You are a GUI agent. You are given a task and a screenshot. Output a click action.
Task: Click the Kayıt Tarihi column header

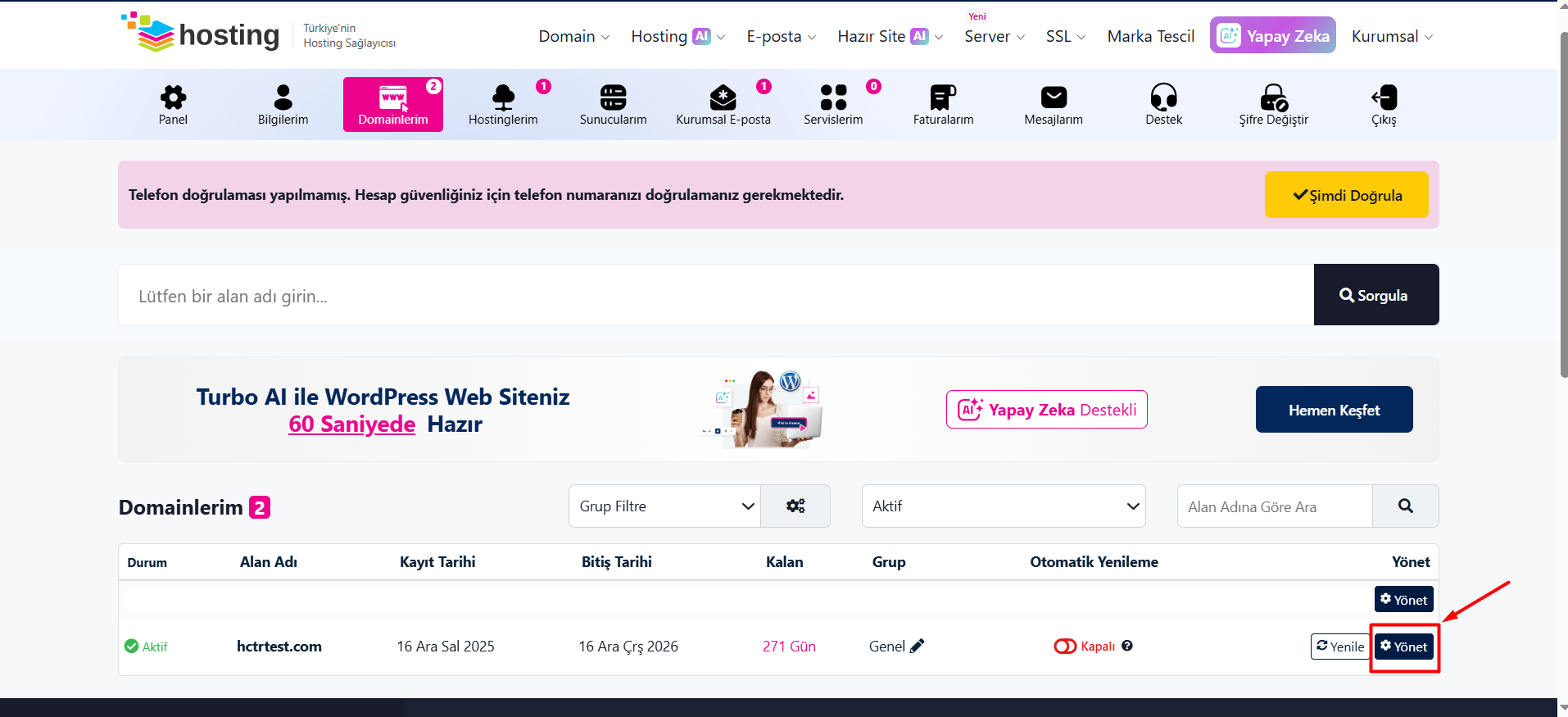pyautogui.click(x=437, y=561)
